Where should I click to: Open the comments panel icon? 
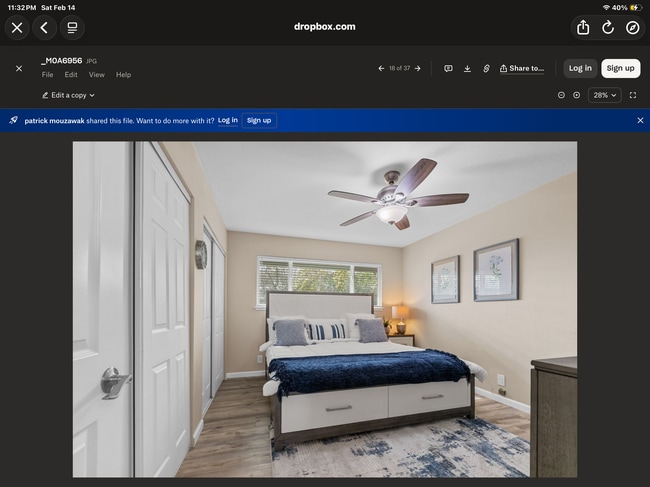(x=448, y=68)
